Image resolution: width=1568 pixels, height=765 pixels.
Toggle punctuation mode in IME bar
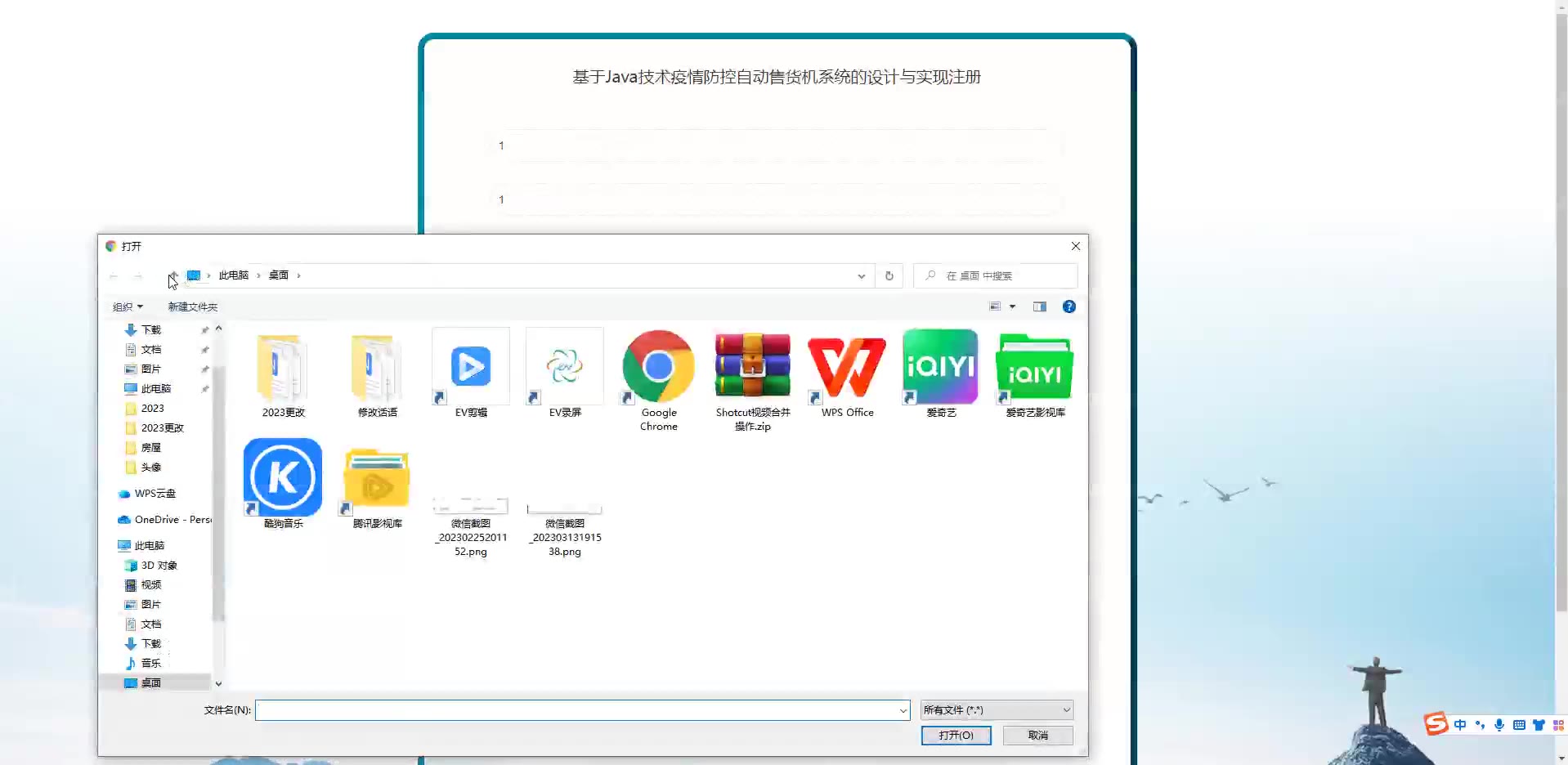pos(1480,725)
